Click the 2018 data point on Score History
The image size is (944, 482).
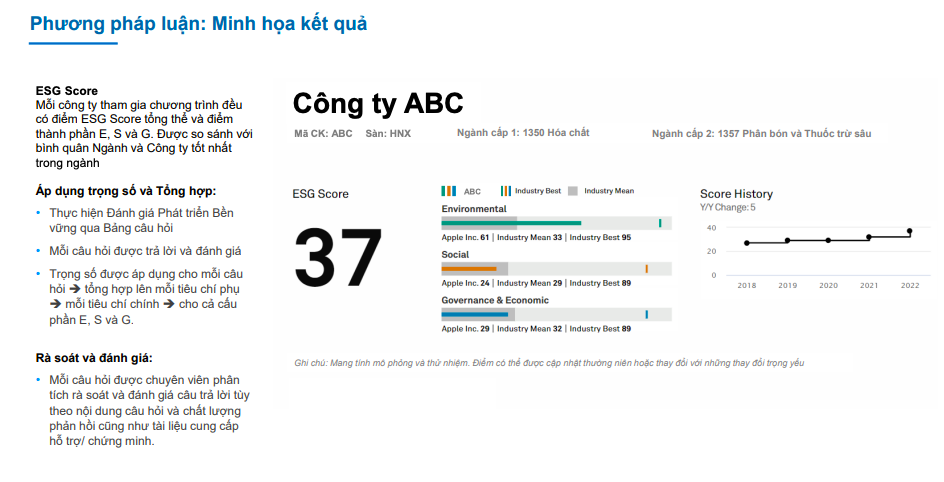tap(747, 243)
